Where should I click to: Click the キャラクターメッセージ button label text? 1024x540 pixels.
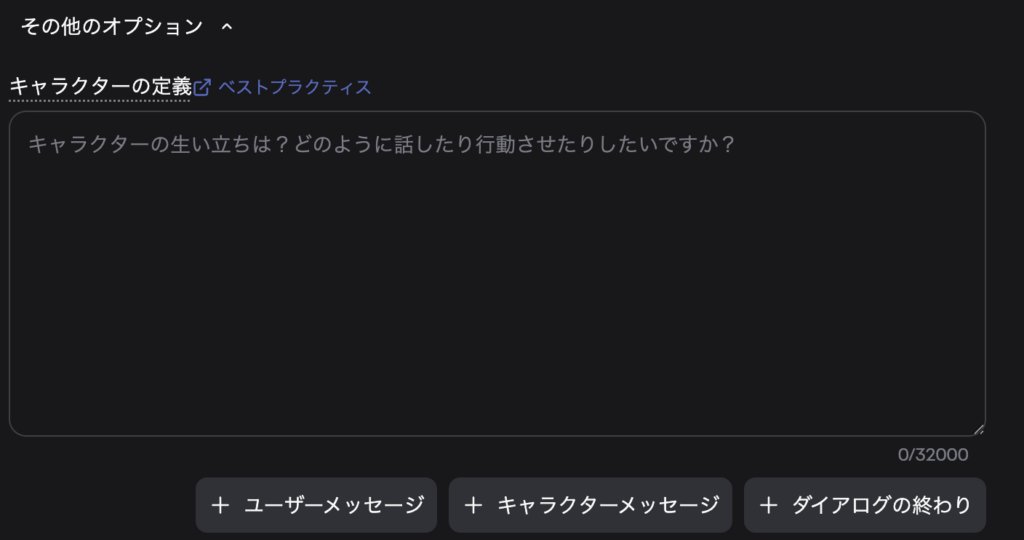click(608, 505)
